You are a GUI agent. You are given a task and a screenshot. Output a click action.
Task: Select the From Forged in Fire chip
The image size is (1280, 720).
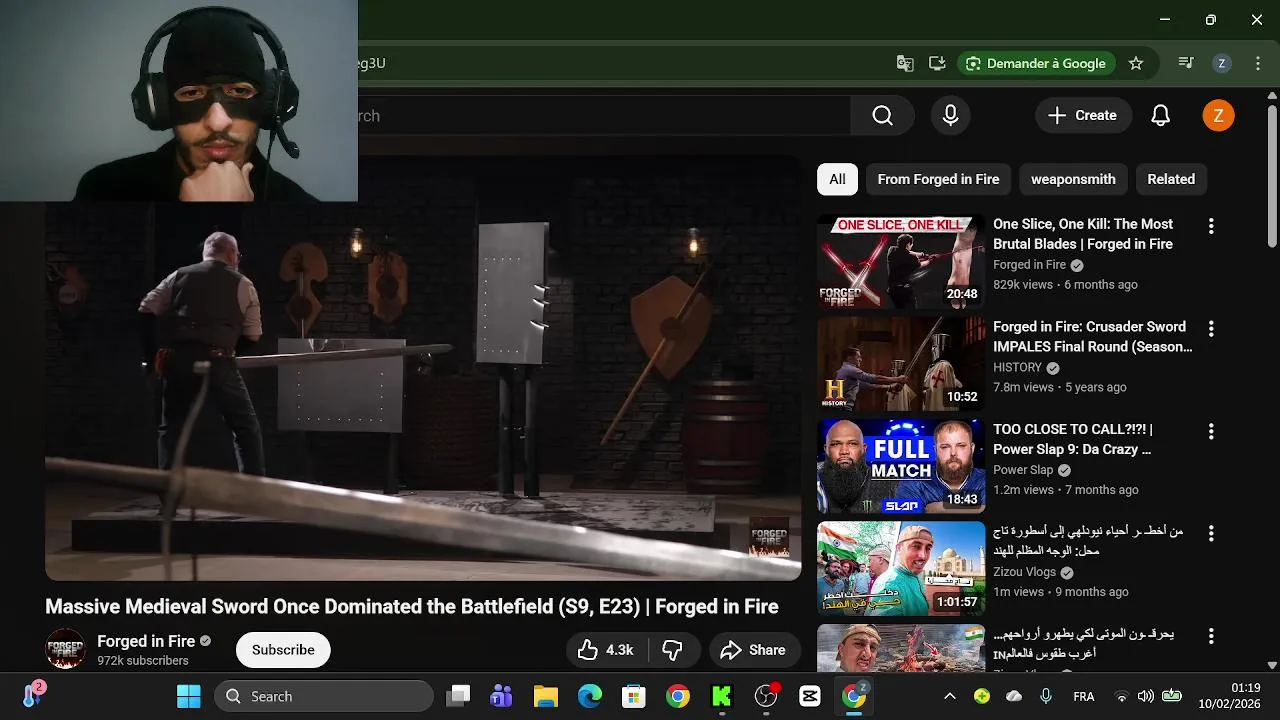coord(938,179)
